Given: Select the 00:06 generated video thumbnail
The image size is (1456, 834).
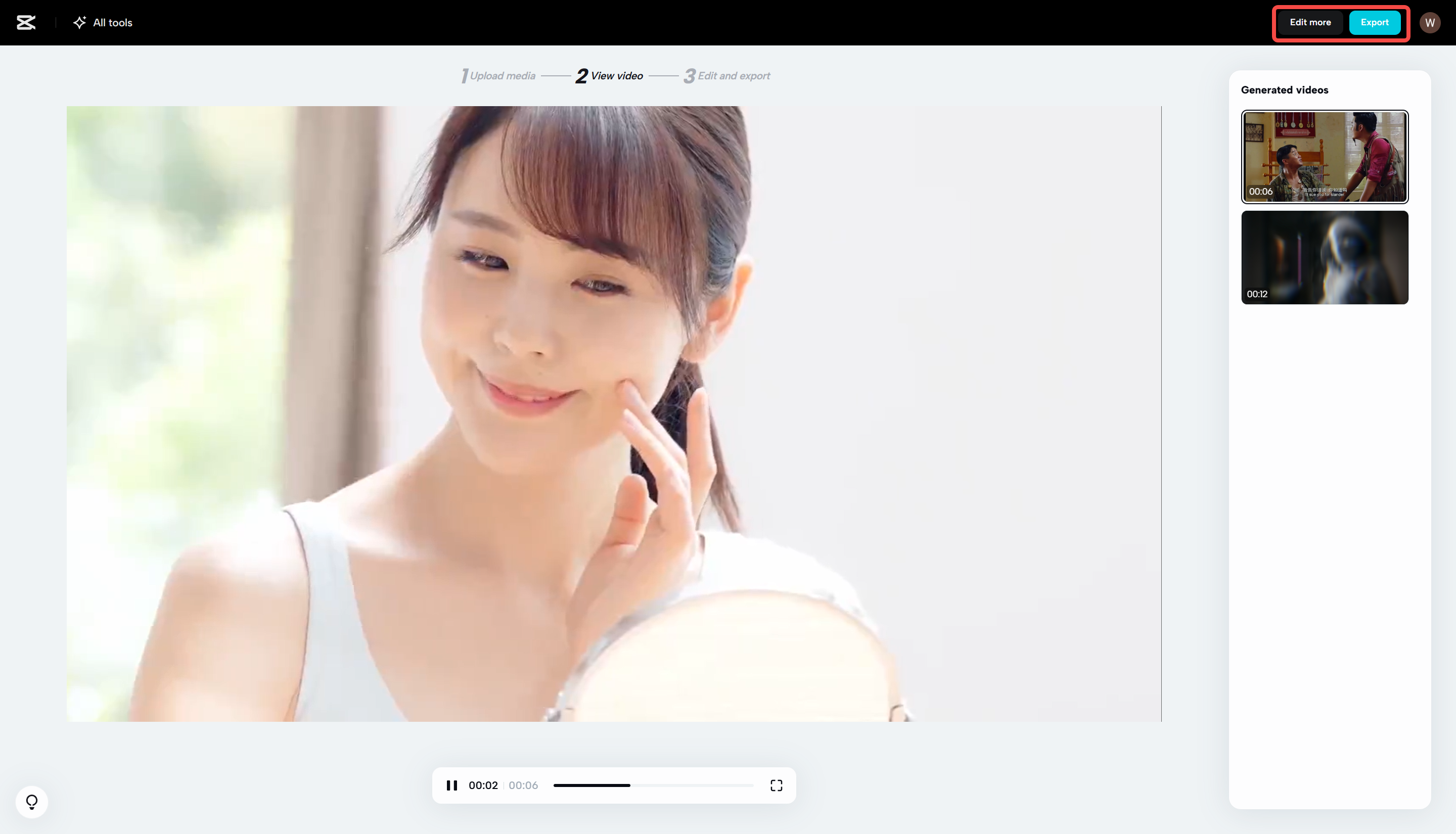Looking at the screenshot, I should coord(1324,156).
